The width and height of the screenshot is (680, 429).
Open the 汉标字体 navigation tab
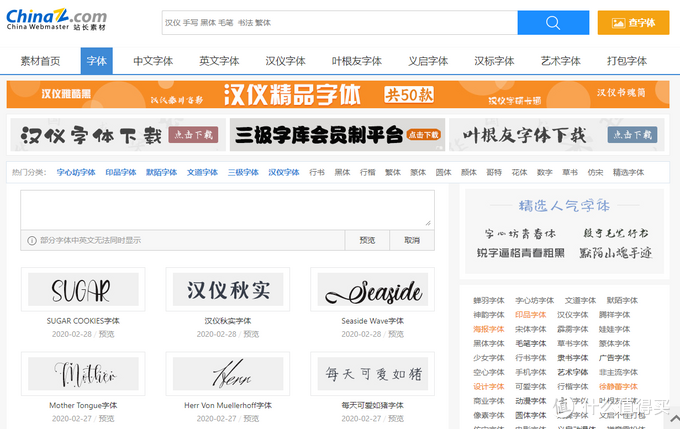tap(494, 61)
